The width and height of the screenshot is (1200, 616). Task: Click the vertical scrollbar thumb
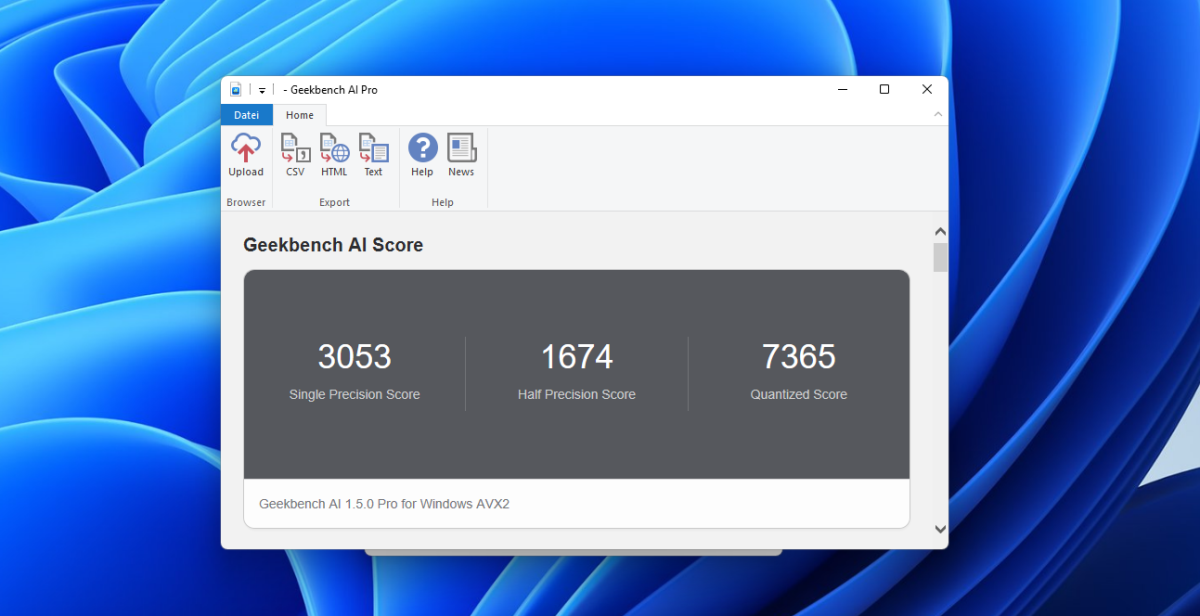pos(940,256)
